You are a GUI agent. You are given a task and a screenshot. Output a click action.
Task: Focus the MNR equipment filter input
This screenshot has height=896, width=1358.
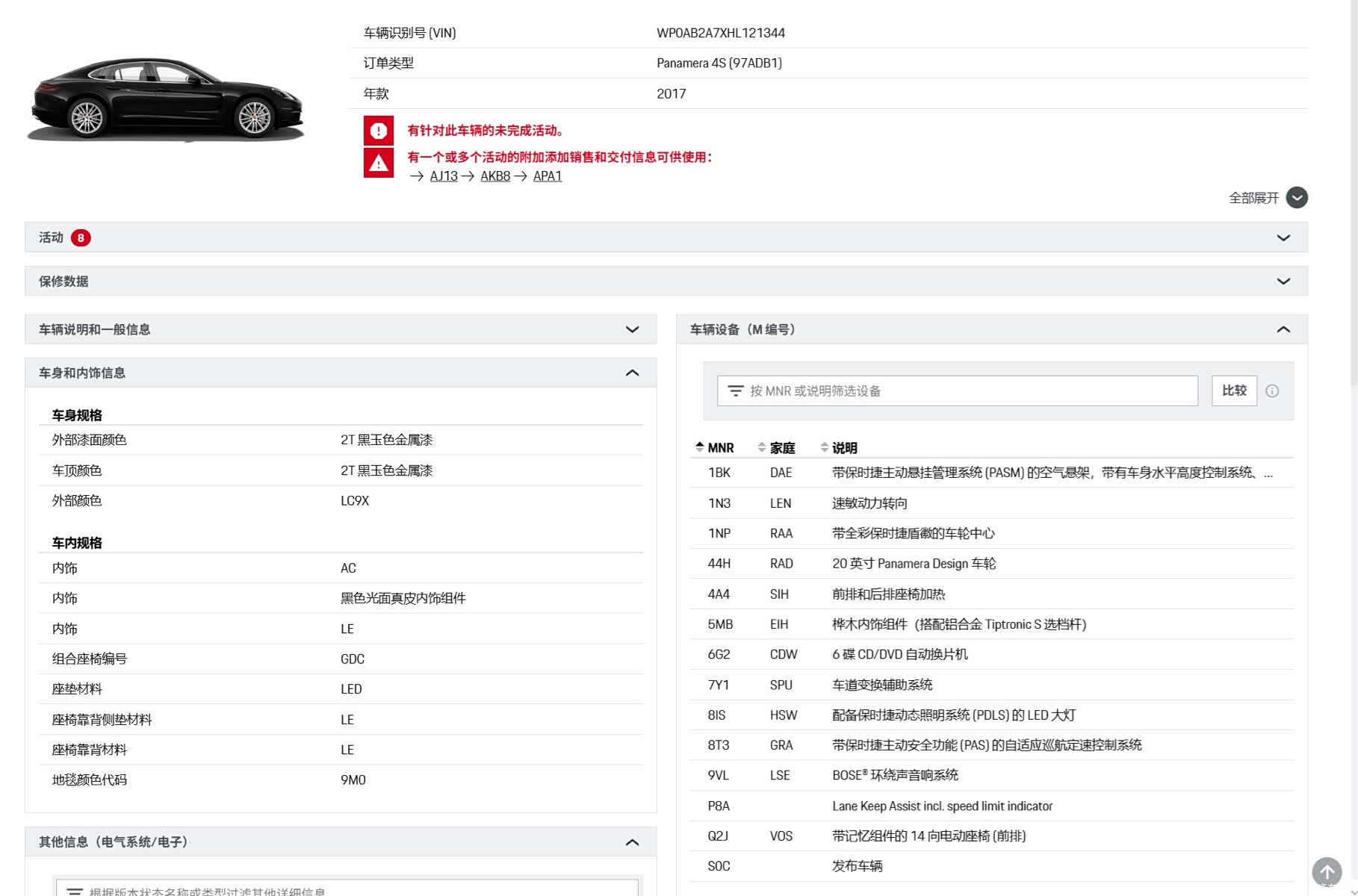point(958,391)
